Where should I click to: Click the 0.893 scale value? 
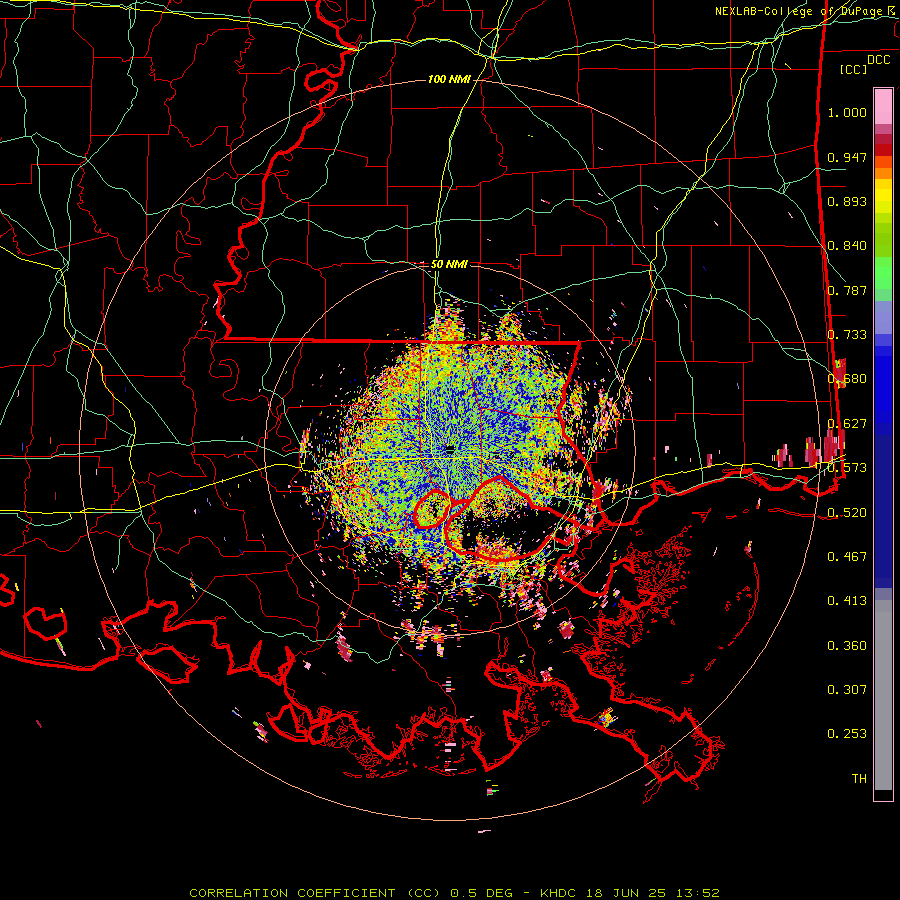[847, 201]
